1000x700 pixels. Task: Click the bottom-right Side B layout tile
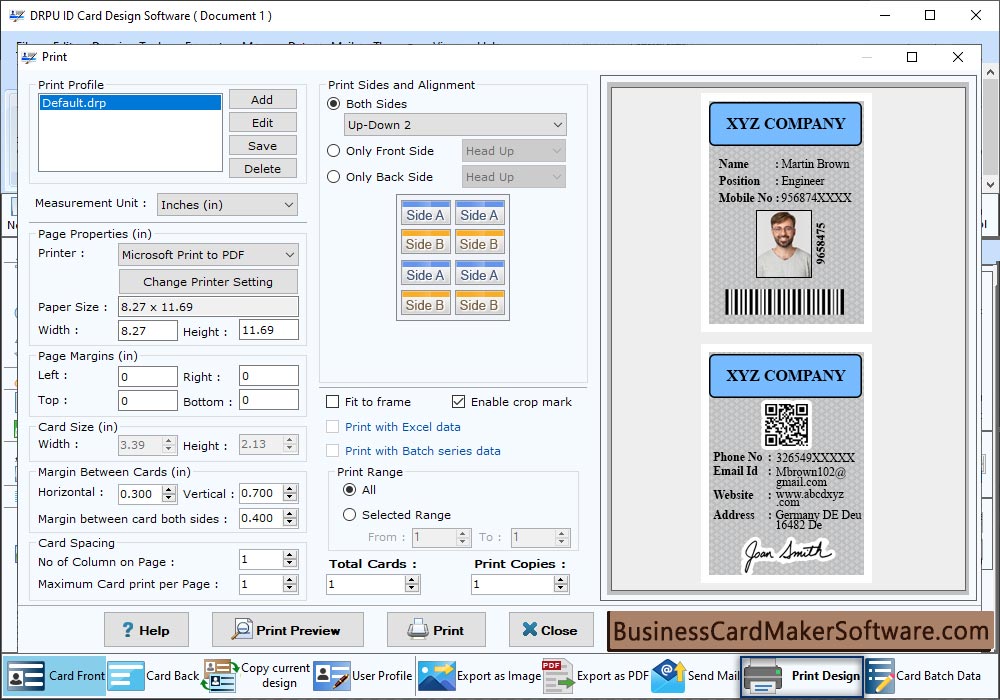[480, 303]
